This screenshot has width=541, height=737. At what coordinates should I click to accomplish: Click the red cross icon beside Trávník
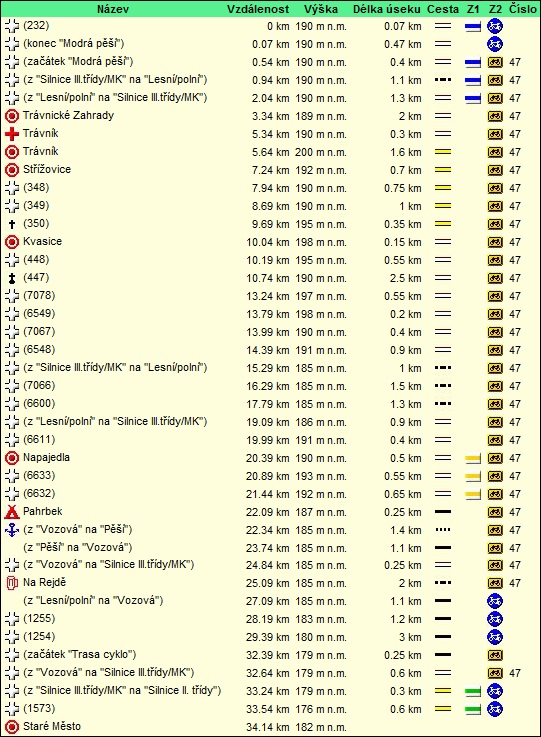pyautogui.click(x=12, y=134)
